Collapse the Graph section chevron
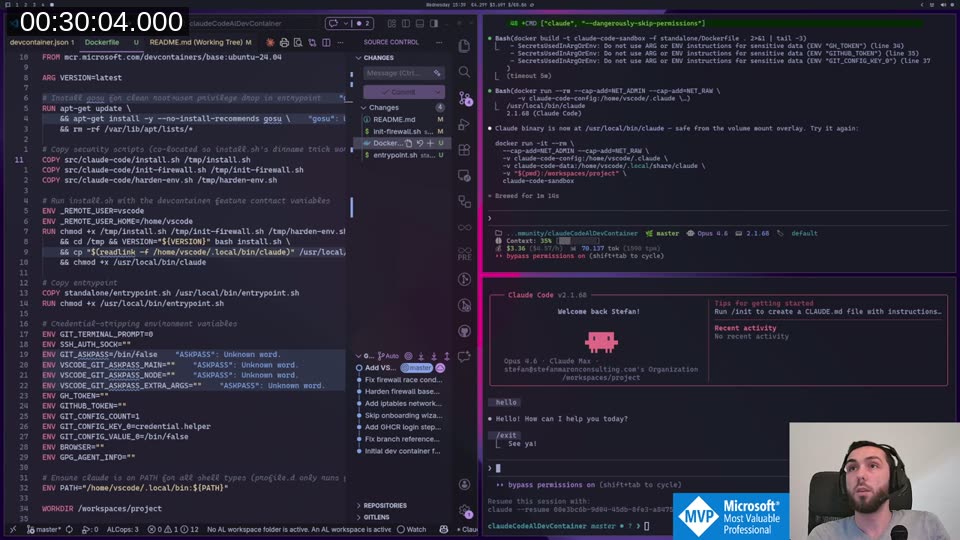 tap(359, 356)
